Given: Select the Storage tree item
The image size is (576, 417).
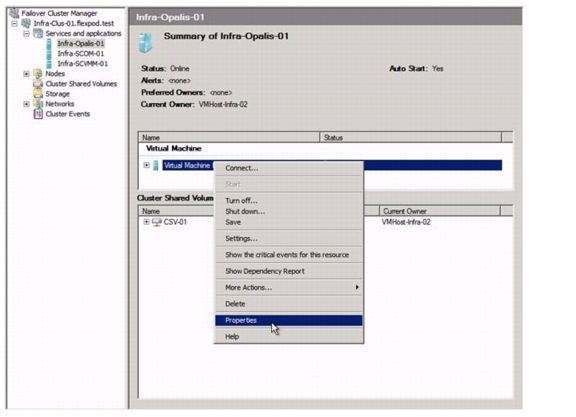Looking at the screenshot, I should (58, 94).
